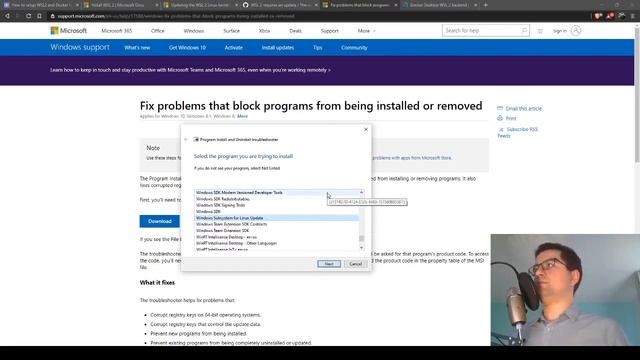Select Windows Subsystem for Linux Update
The width and height of the screenshot is (640, 360).
(x=277, y=218)
